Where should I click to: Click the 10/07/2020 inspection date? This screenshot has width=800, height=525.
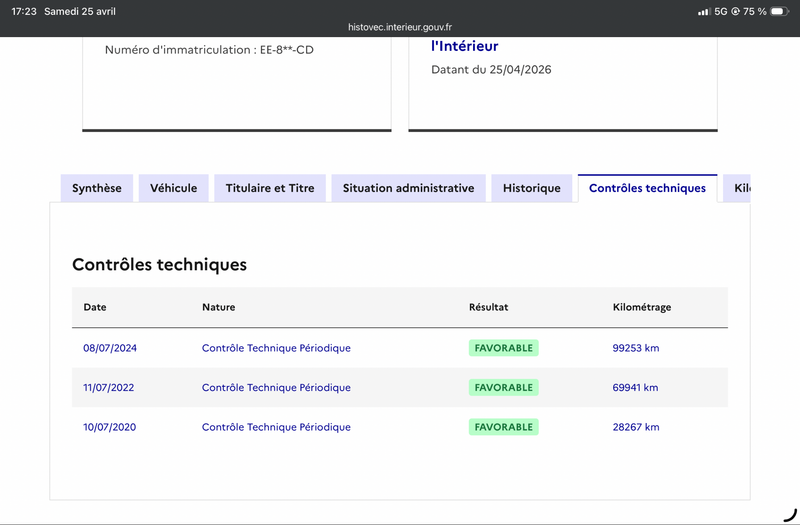110,427
